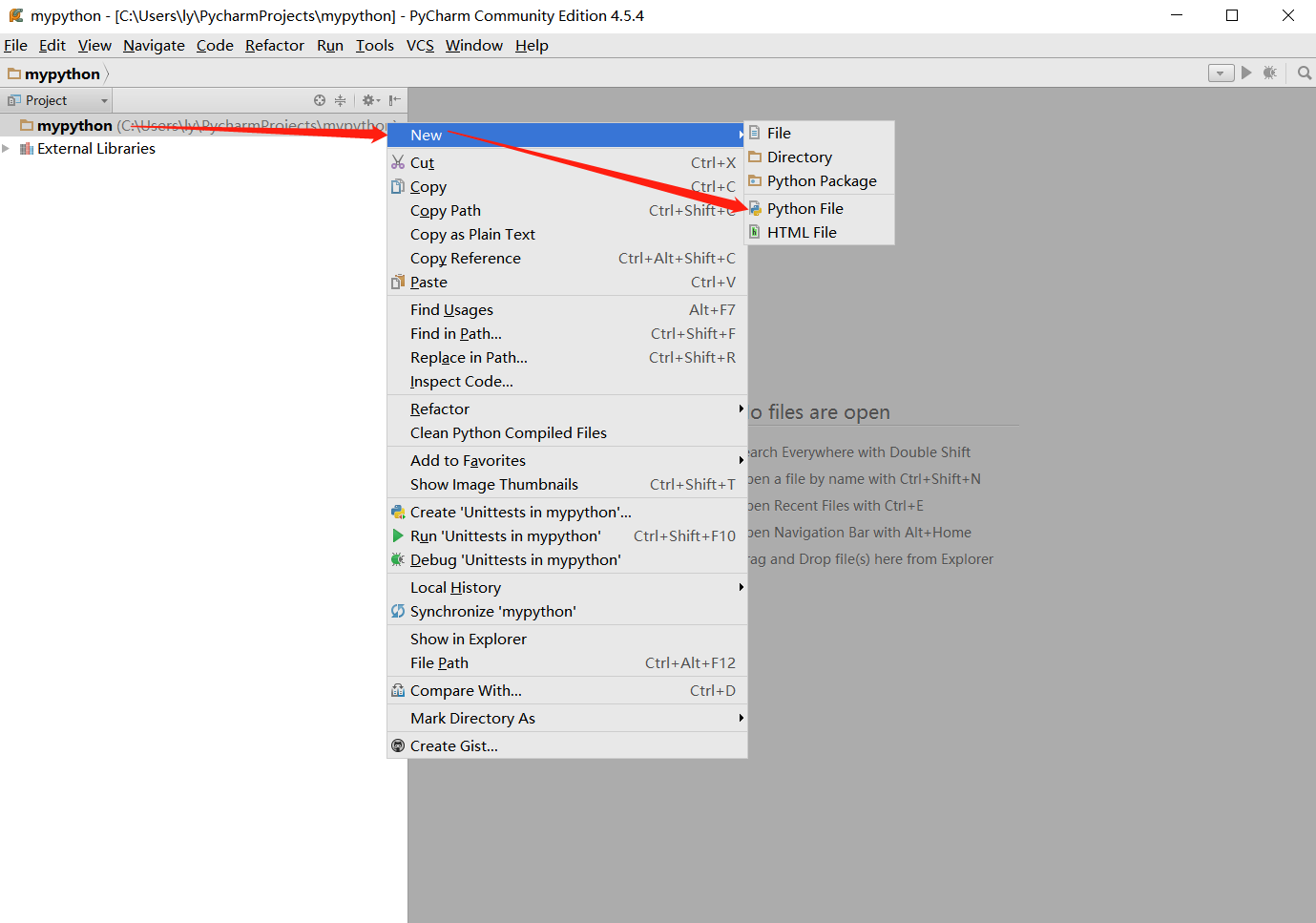Choose Replace in Path entry
Viewport: 1316px width, 923px height.
click(x=567, y=357)
